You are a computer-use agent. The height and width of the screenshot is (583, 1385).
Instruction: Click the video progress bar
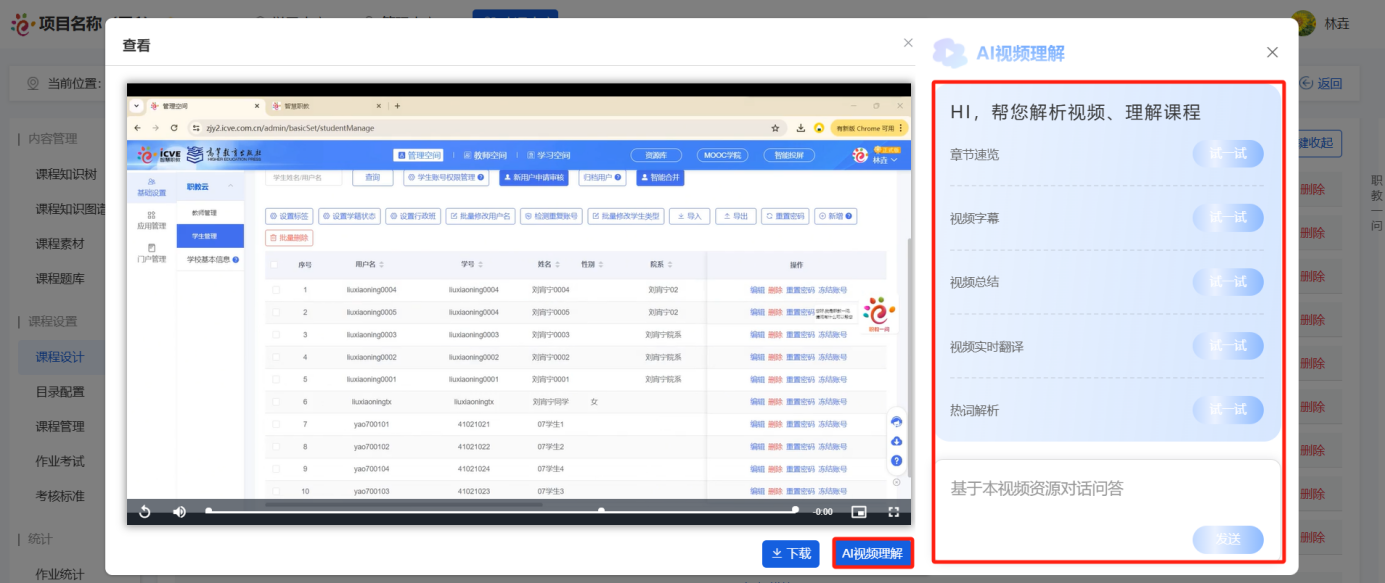[x=500, y=511]
